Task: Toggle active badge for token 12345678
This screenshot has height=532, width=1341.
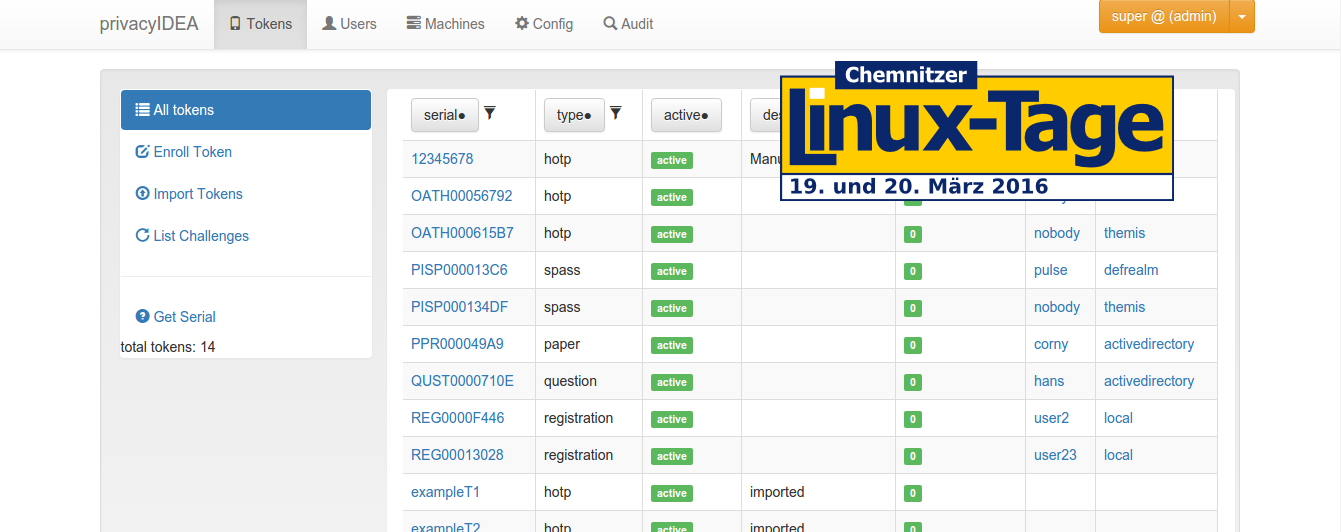Action: coord(672,160)
